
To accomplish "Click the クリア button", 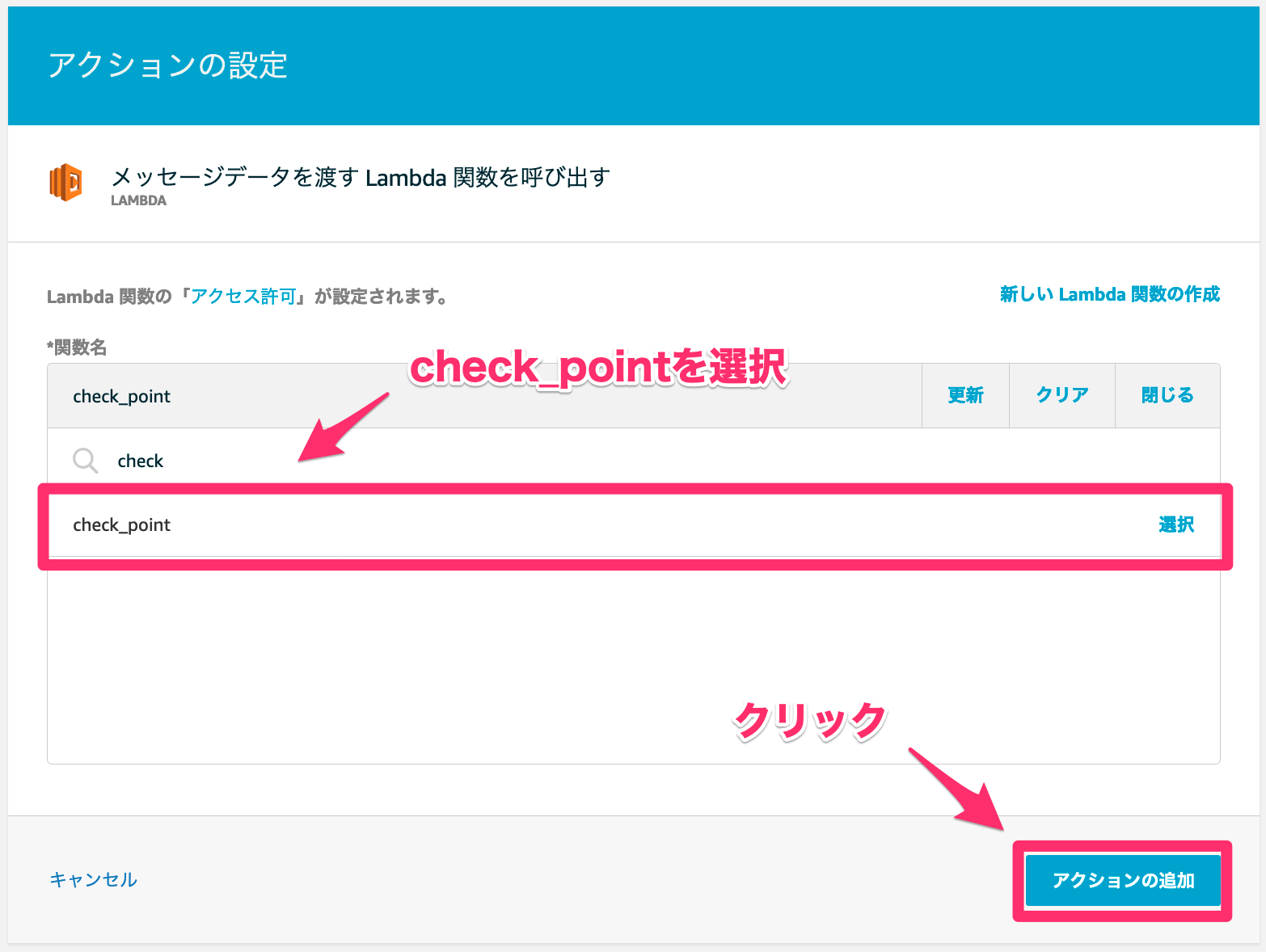I will click(x=1062, y=395).
